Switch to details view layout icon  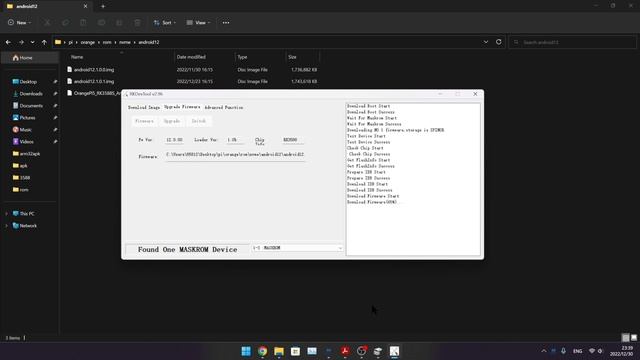tap(625, 338)
